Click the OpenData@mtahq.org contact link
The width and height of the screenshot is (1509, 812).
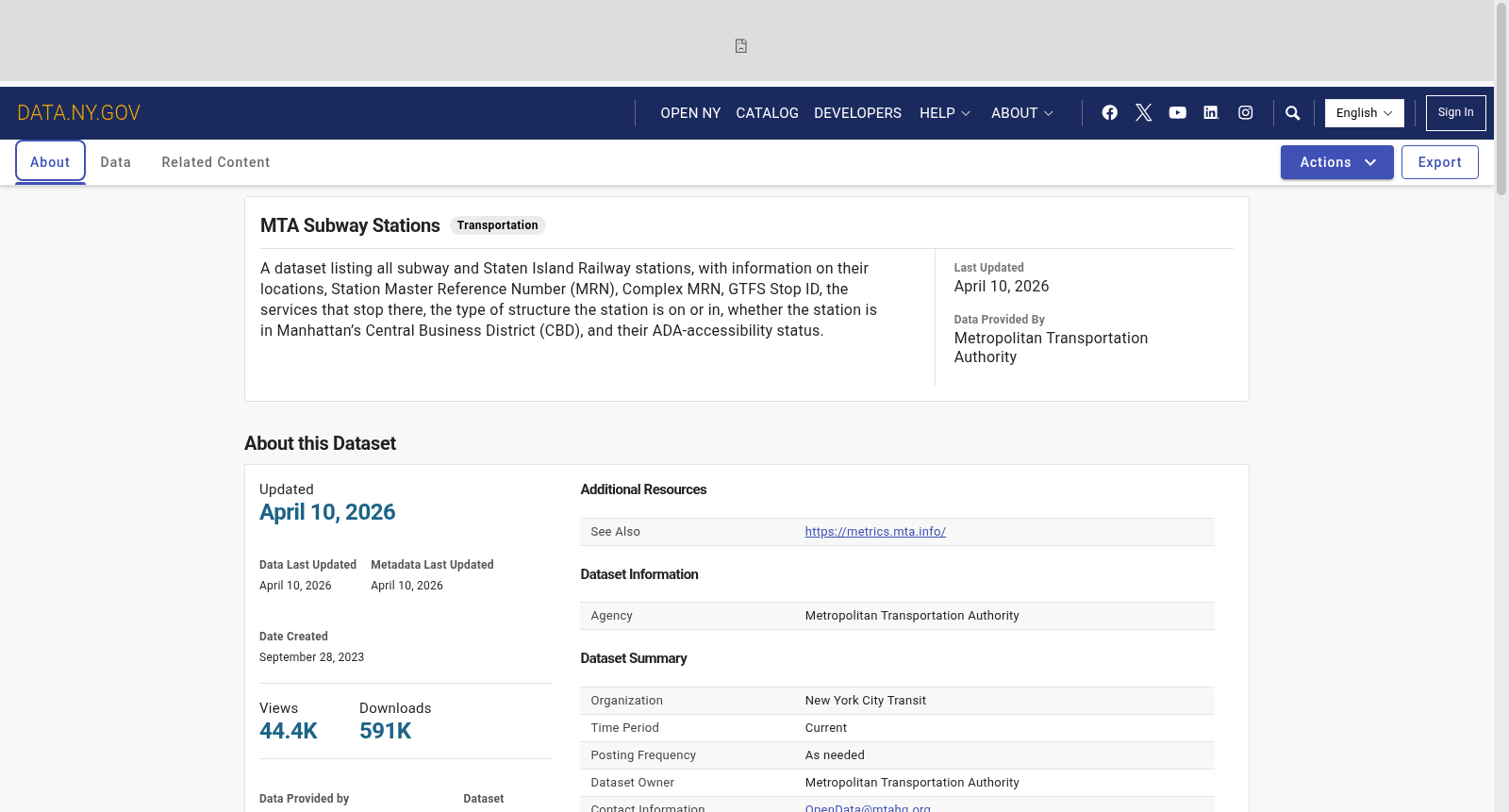(x=868, y=808)
